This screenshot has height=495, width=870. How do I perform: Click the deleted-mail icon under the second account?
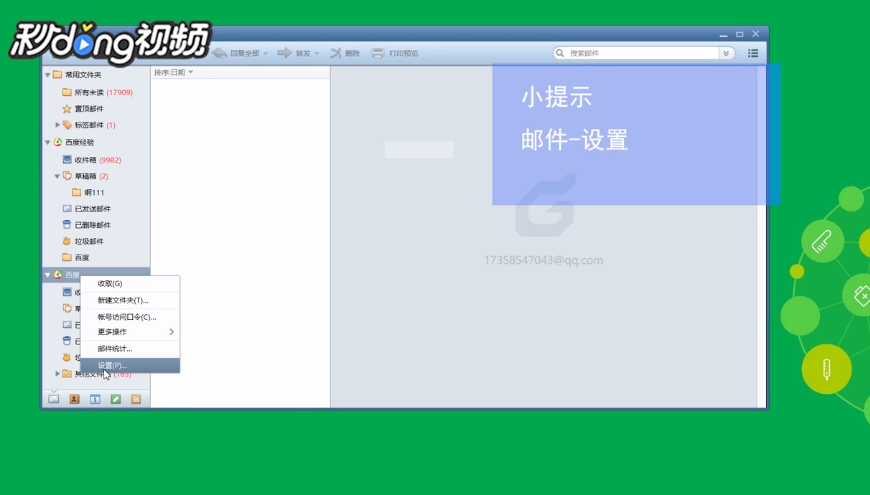[67, 341]
